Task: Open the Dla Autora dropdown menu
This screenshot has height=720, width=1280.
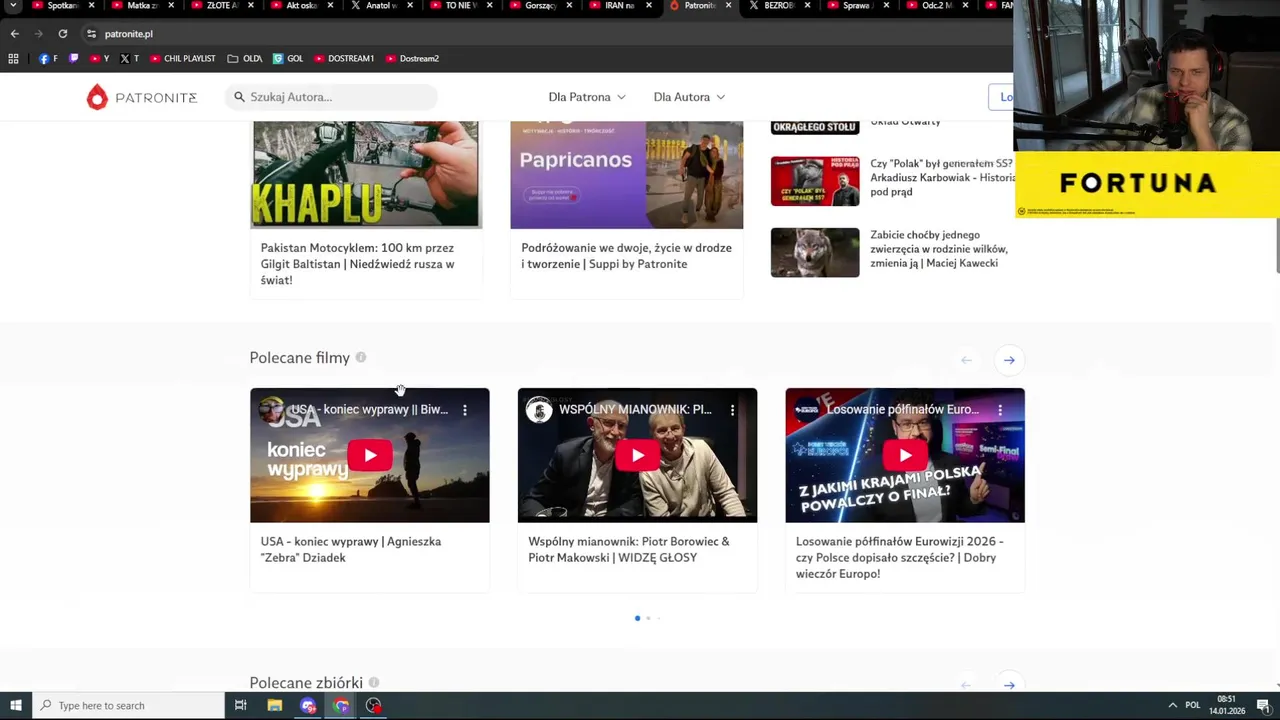Action: (689, 97)
